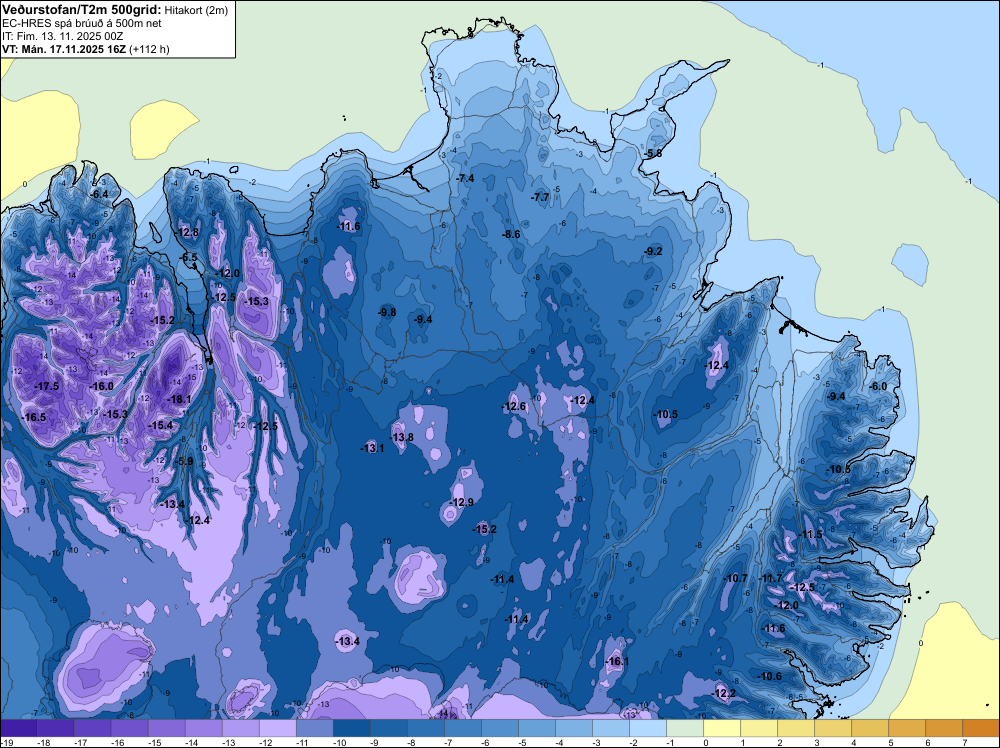This screenshot has height=748, width=1000.
Task: Click the legend color swatch above label -5
Action: [x=536, y=728]
